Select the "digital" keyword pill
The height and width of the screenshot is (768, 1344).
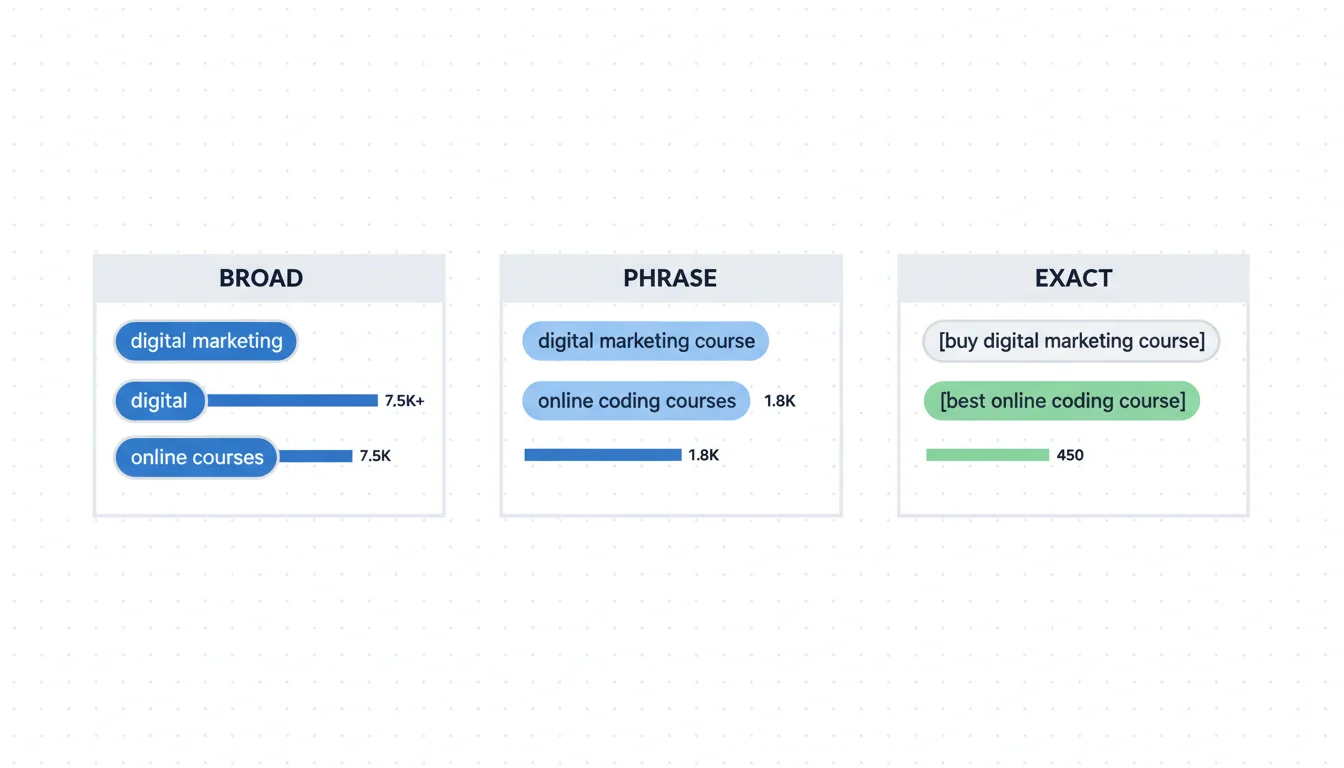coord(159,401)
